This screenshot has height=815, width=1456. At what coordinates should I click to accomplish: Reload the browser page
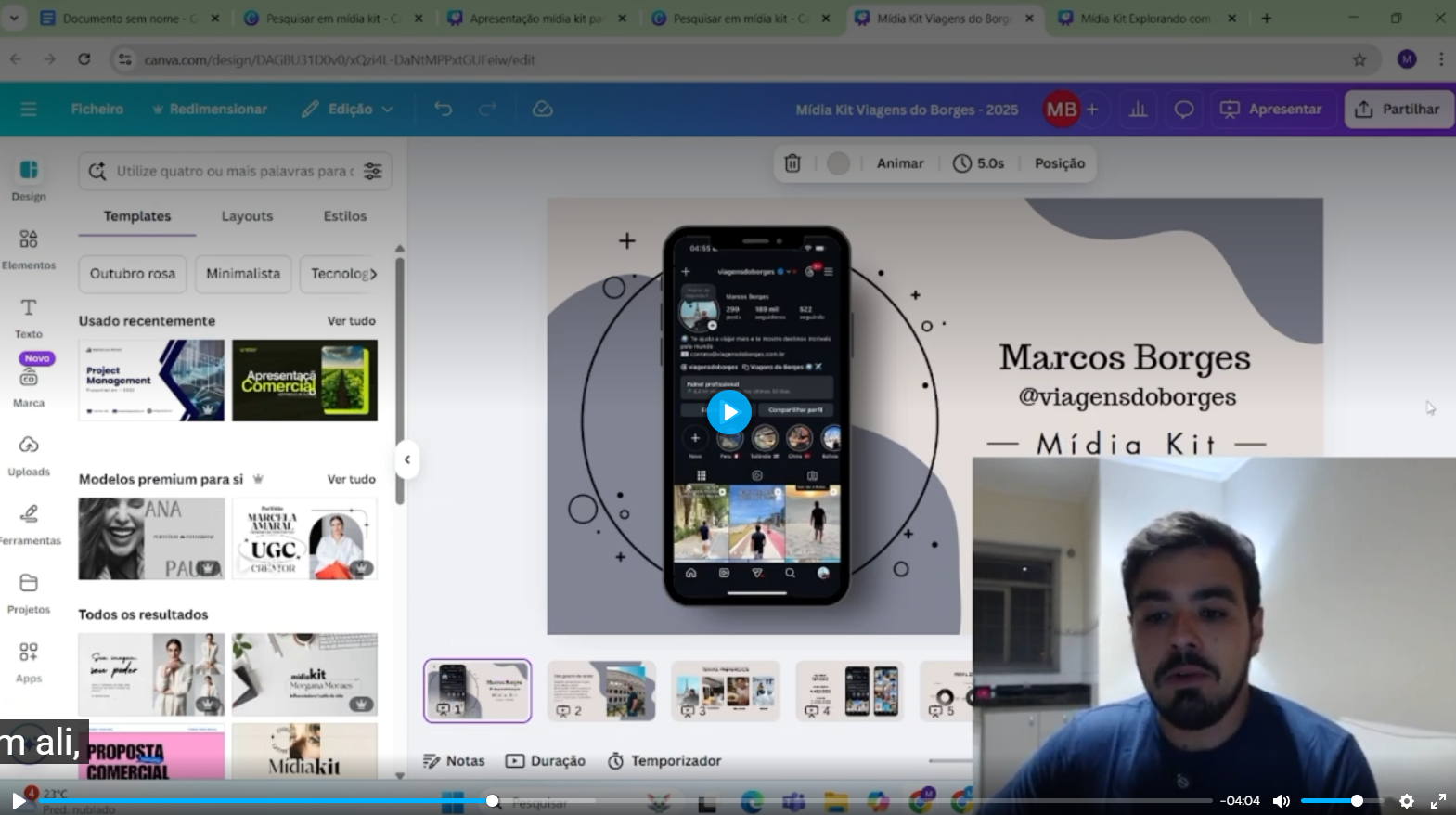point(84,59)
